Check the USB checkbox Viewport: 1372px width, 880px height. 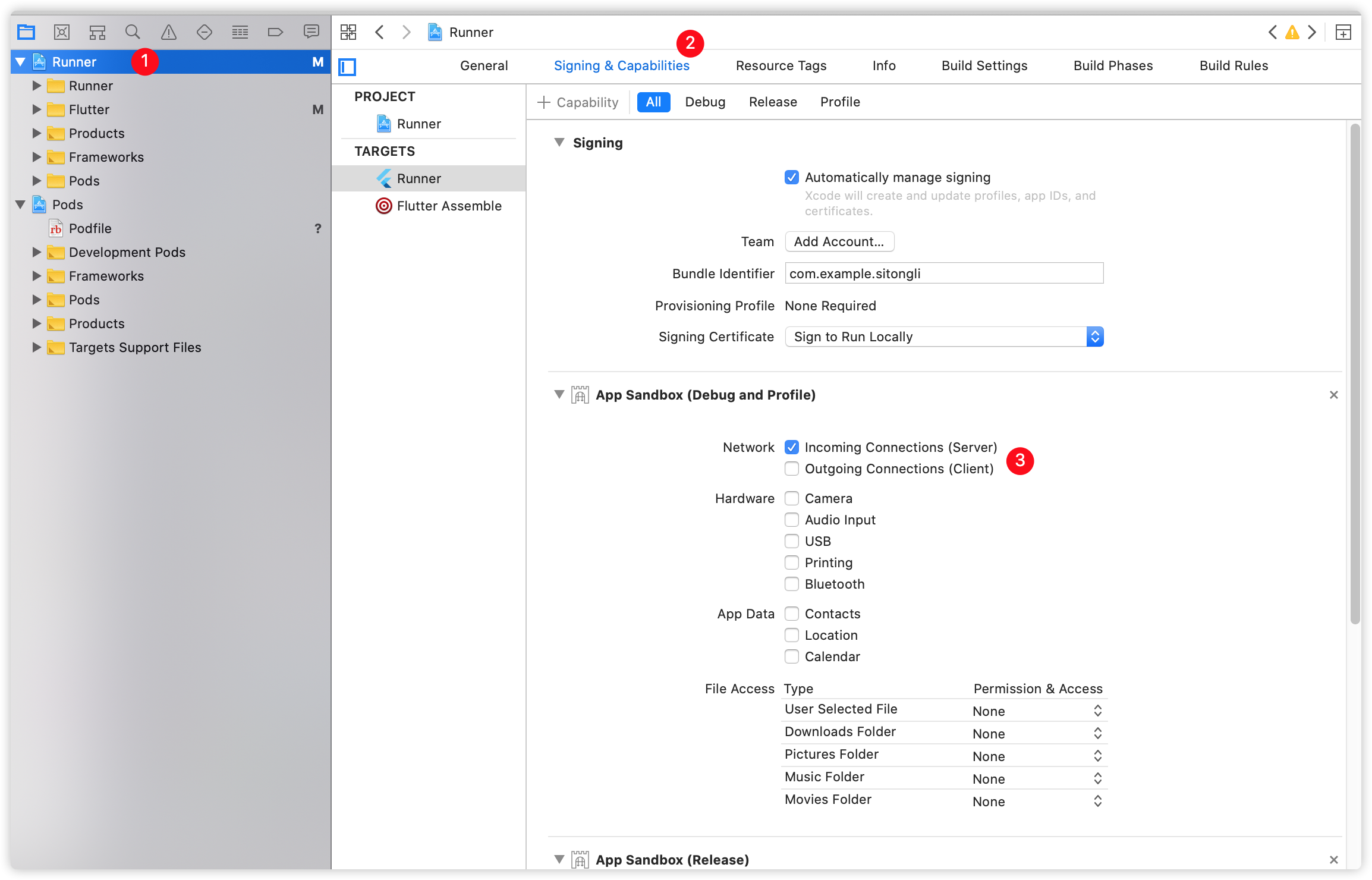click(792, 541)
